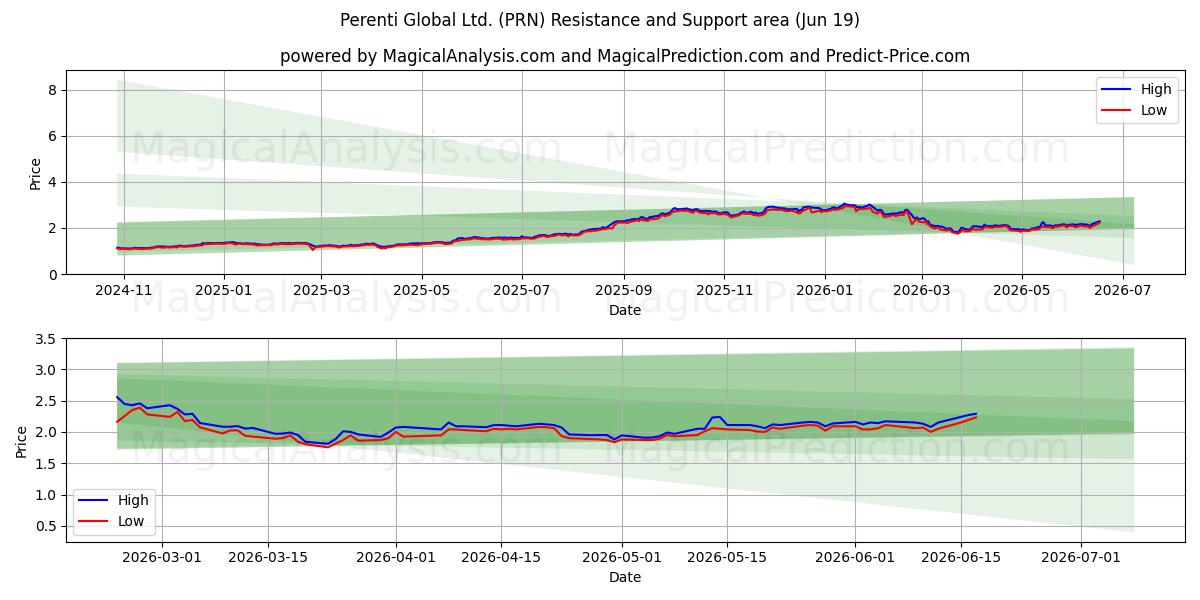Click the '2024-11' tick label on the top chart
This screenshot has width=1200, height=600.
tap(124, 291)
